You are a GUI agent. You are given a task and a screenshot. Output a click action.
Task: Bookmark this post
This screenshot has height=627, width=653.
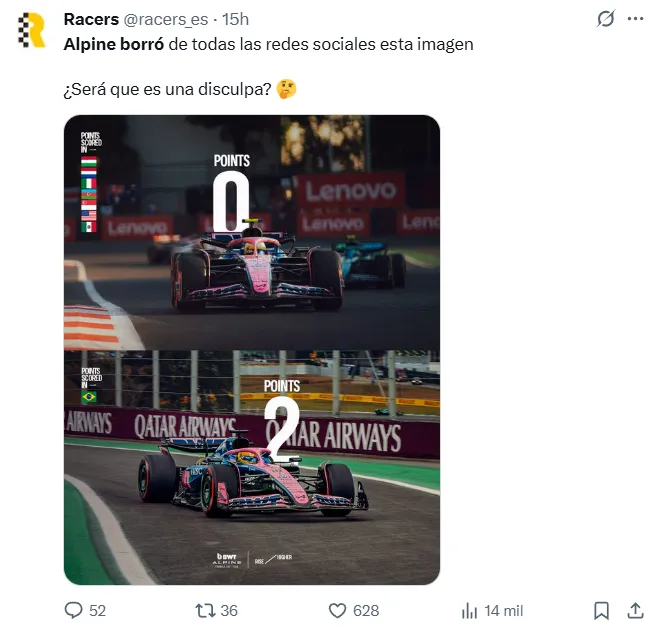pyautogui.click(x=601, y=610)
